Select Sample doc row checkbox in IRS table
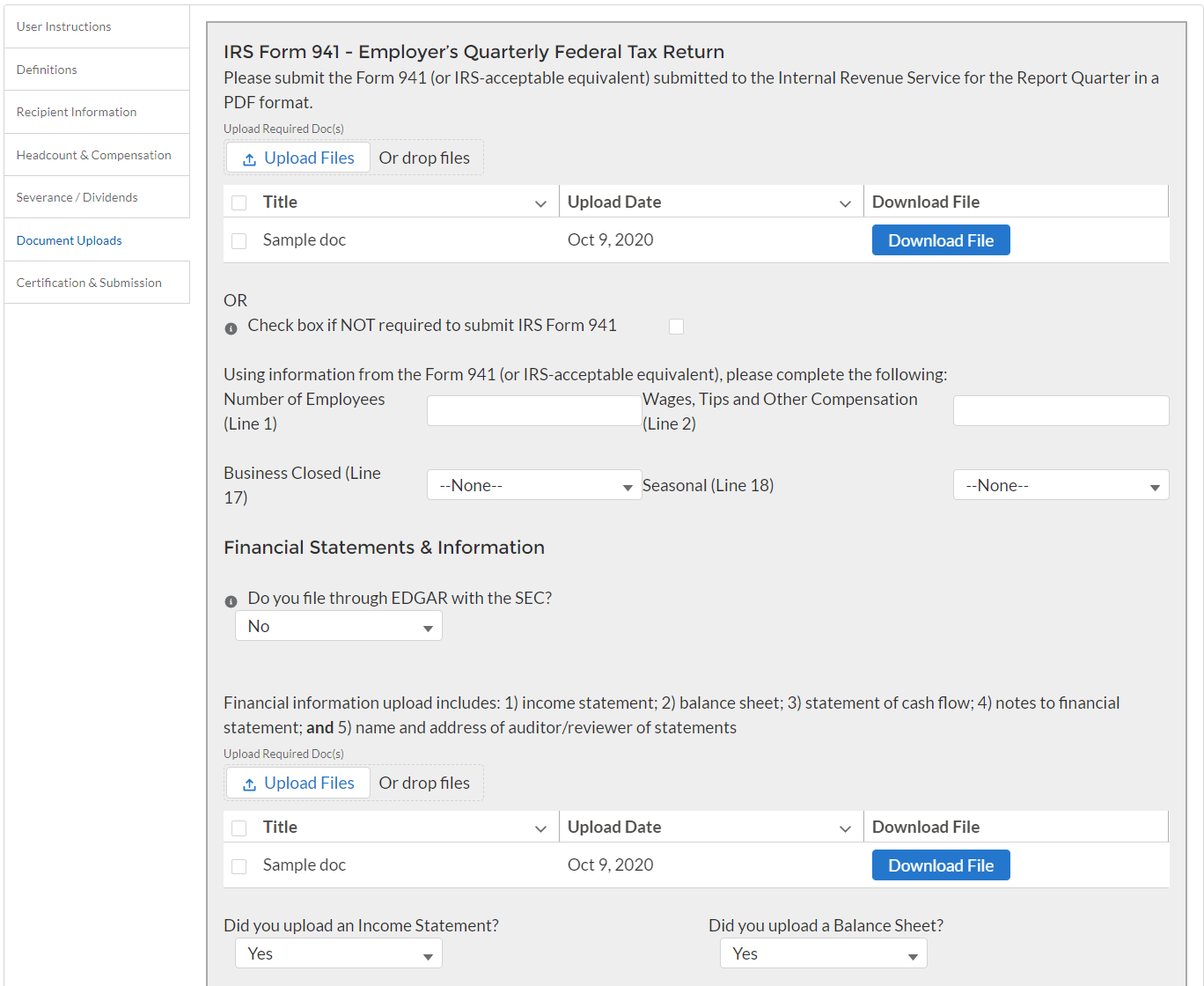This screenshot has width=1204, height=986. tap(239, 241)
